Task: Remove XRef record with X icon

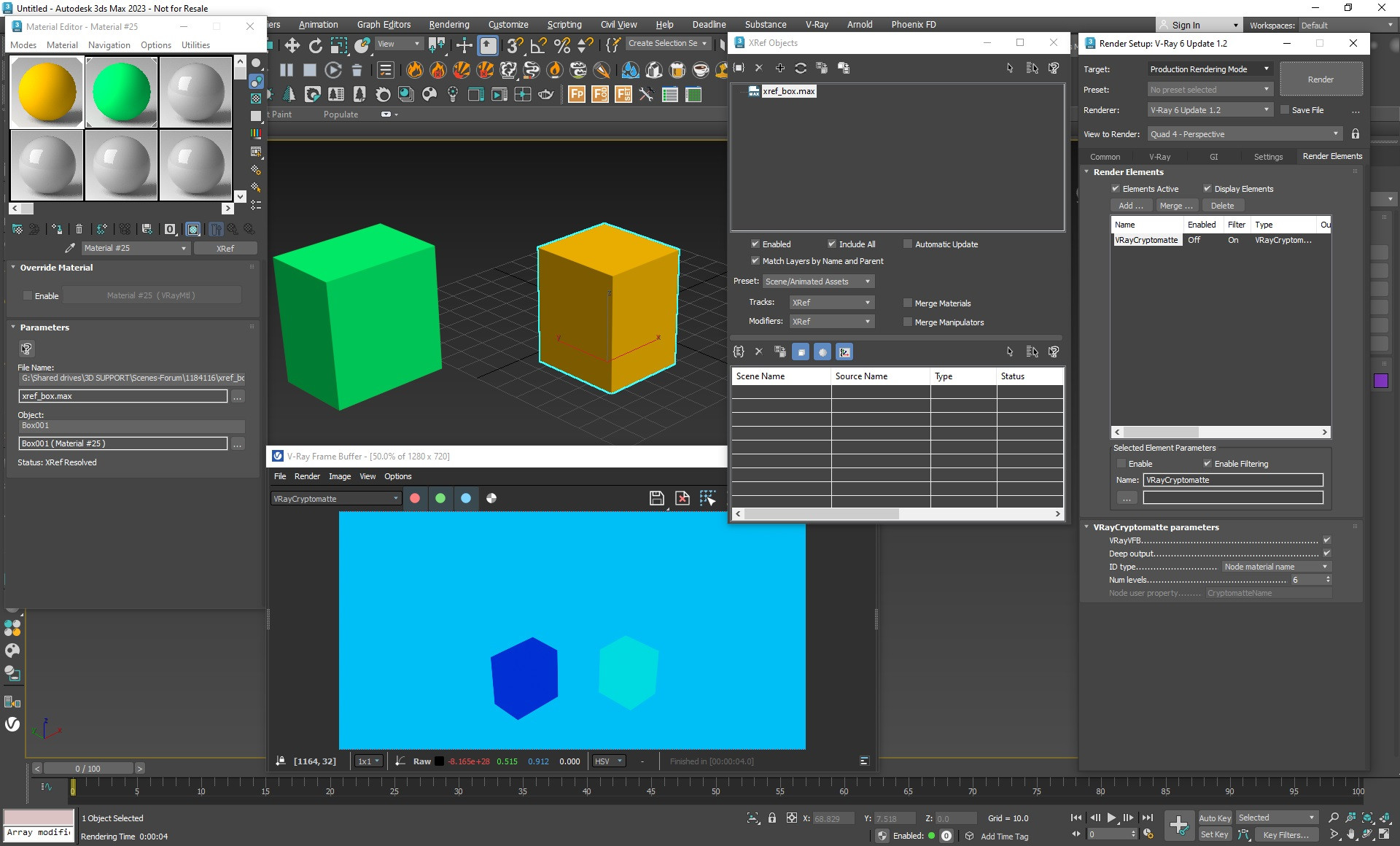Action: [758, 68]
